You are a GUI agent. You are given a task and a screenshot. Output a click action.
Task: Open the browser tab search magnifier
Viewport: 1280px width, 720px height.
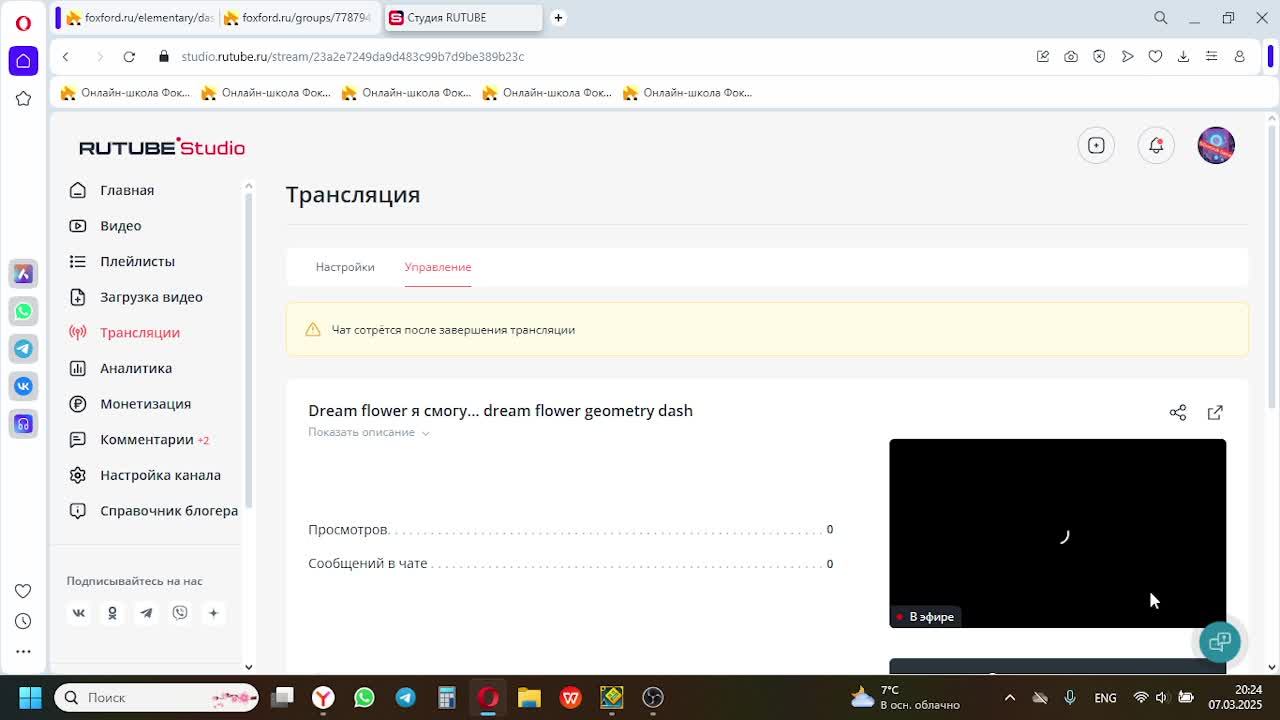[x=1161, y=18]
